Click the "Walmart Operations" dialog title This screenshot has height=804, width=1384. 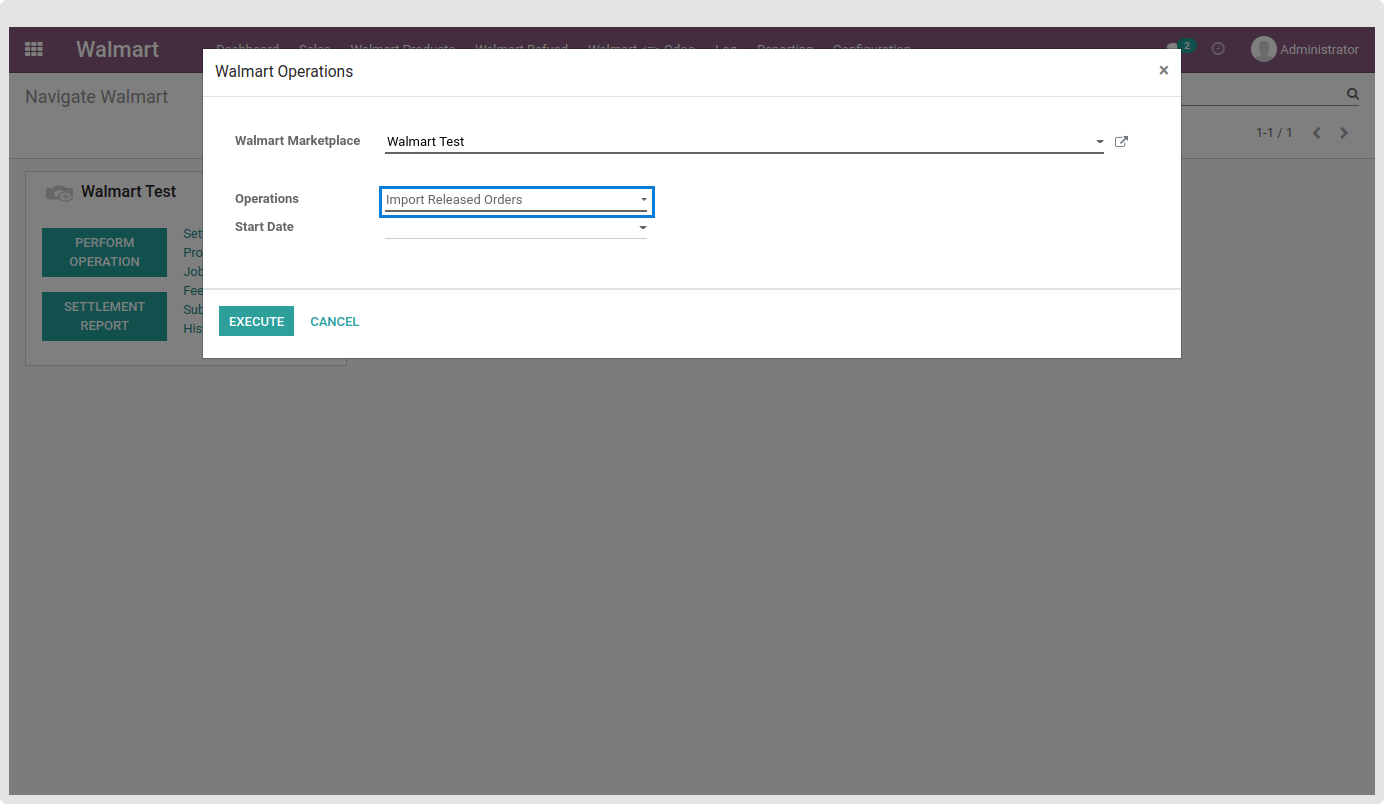(x=284, y=72)
